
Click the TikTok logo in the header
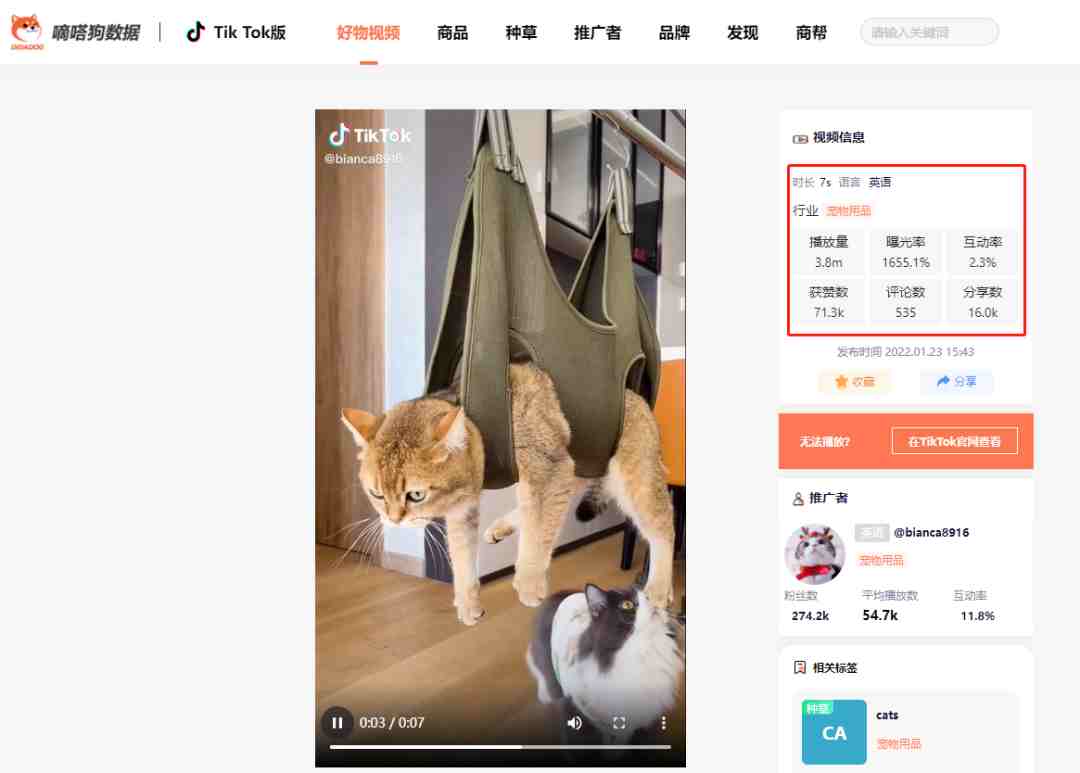click(196, 32)
